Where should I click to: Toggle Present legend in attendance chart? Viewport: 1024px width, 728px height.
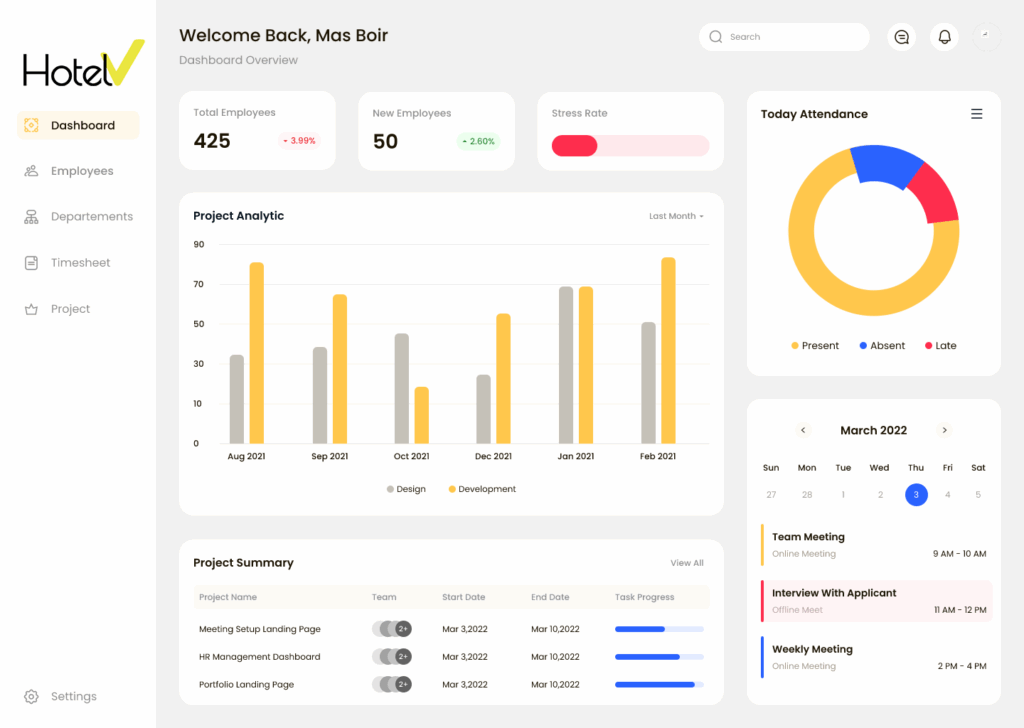pyautogui.click(x=815, y=346)
